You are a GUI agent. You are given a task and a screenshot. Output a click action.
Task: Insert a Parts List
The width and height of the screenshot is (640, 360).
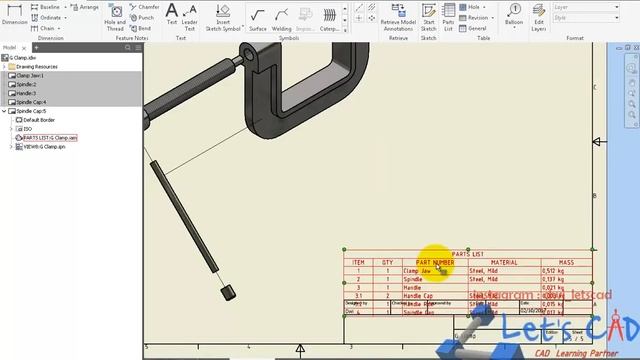tap(448, 18)
